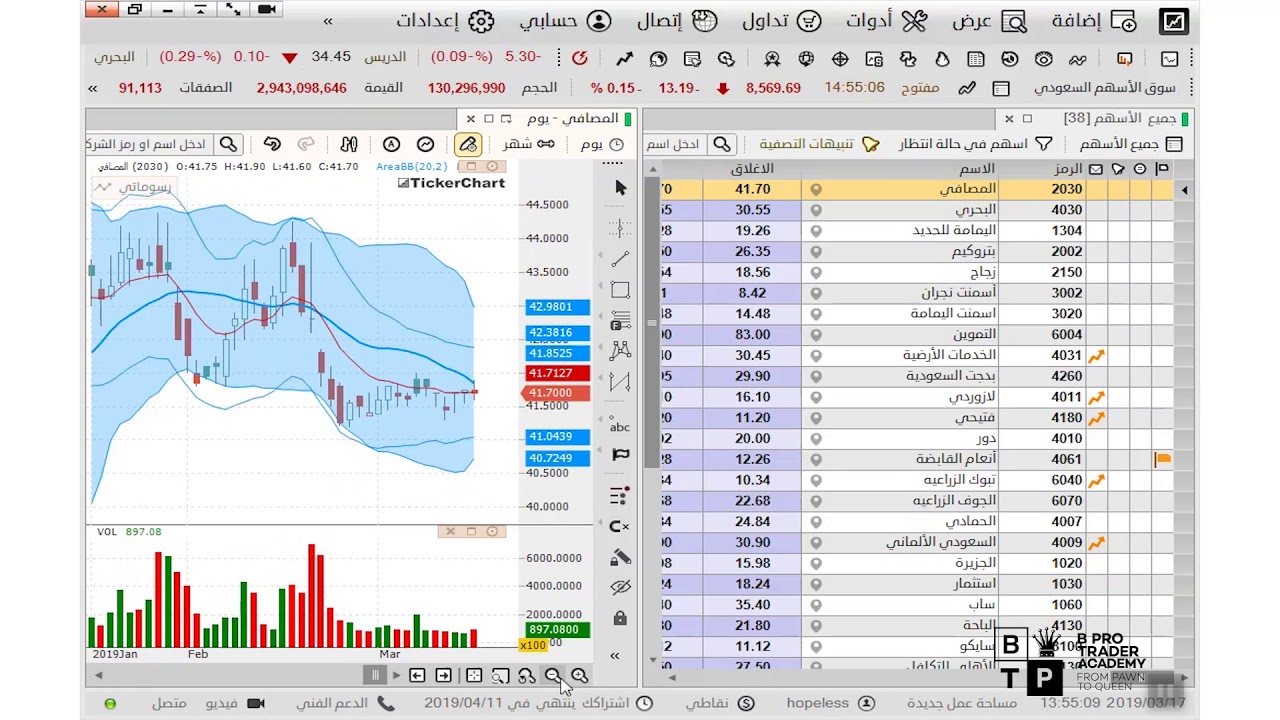Select the أنعام القابضة 4061 row
Image resolution: width=1280 pixels, height=720 pixels.
click(916, 459)
